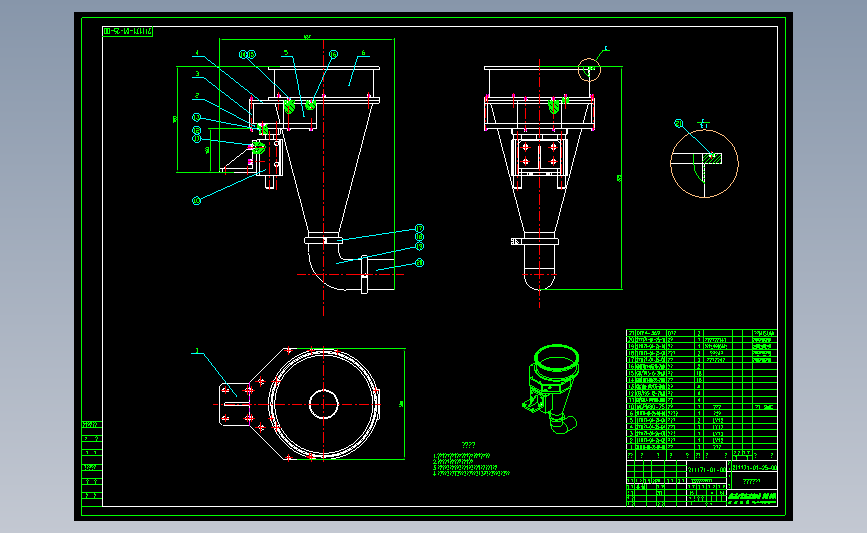Image resolution: width=867 pixels, height=533 pixels.
Task: Click row 21 in the parts list
Action: tap(701, 333)
